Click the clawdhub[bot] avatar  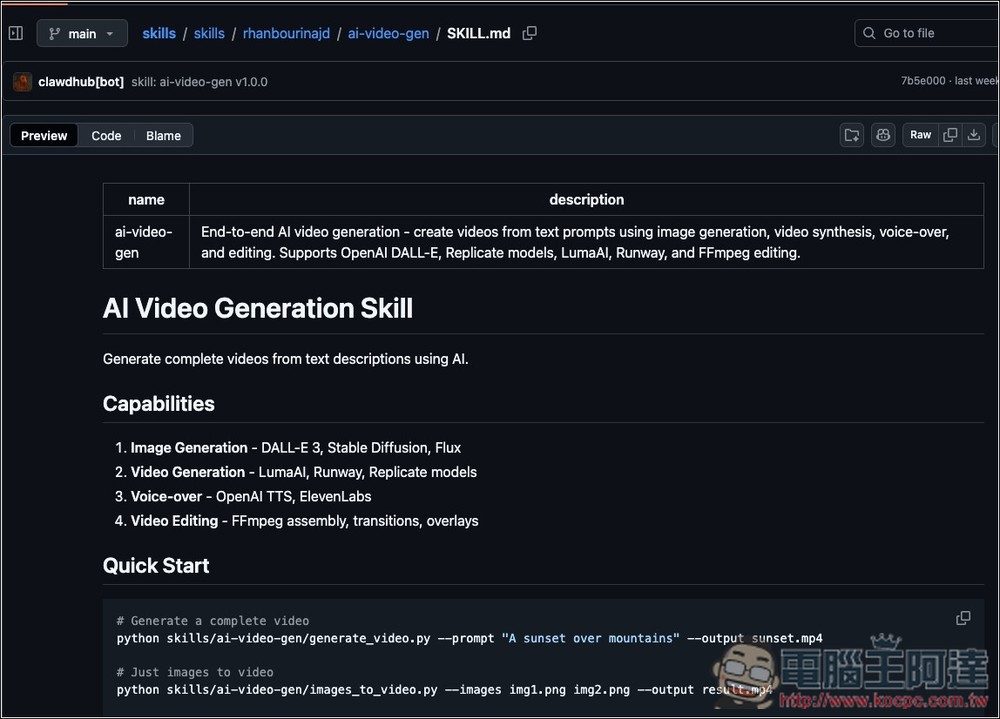(22, 81)
